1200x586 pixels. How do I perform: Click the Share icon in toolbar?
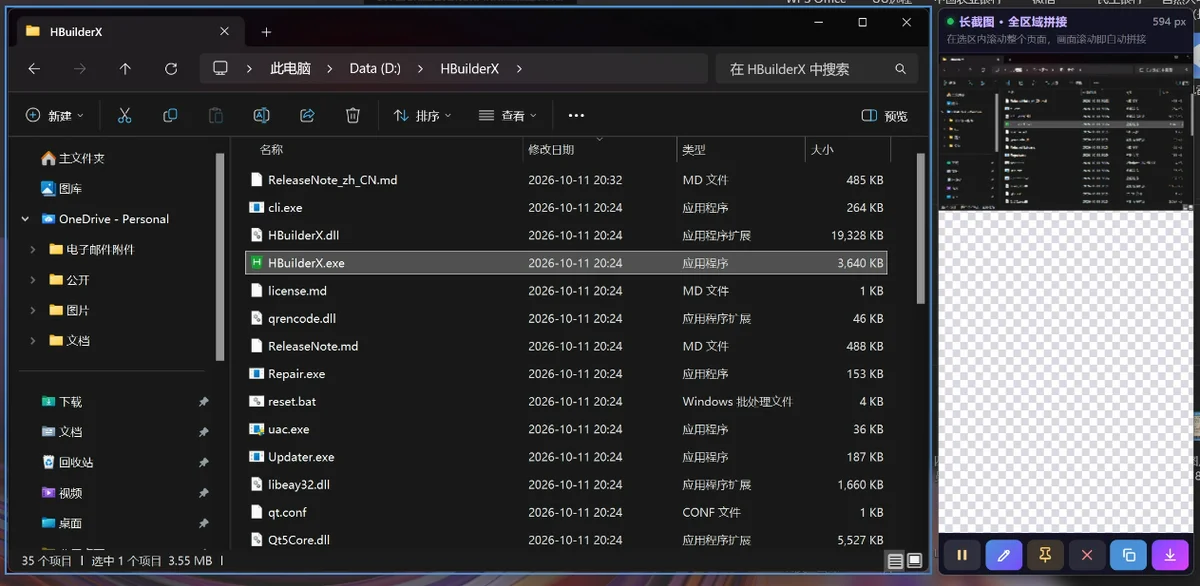click(x=307, y=116)
